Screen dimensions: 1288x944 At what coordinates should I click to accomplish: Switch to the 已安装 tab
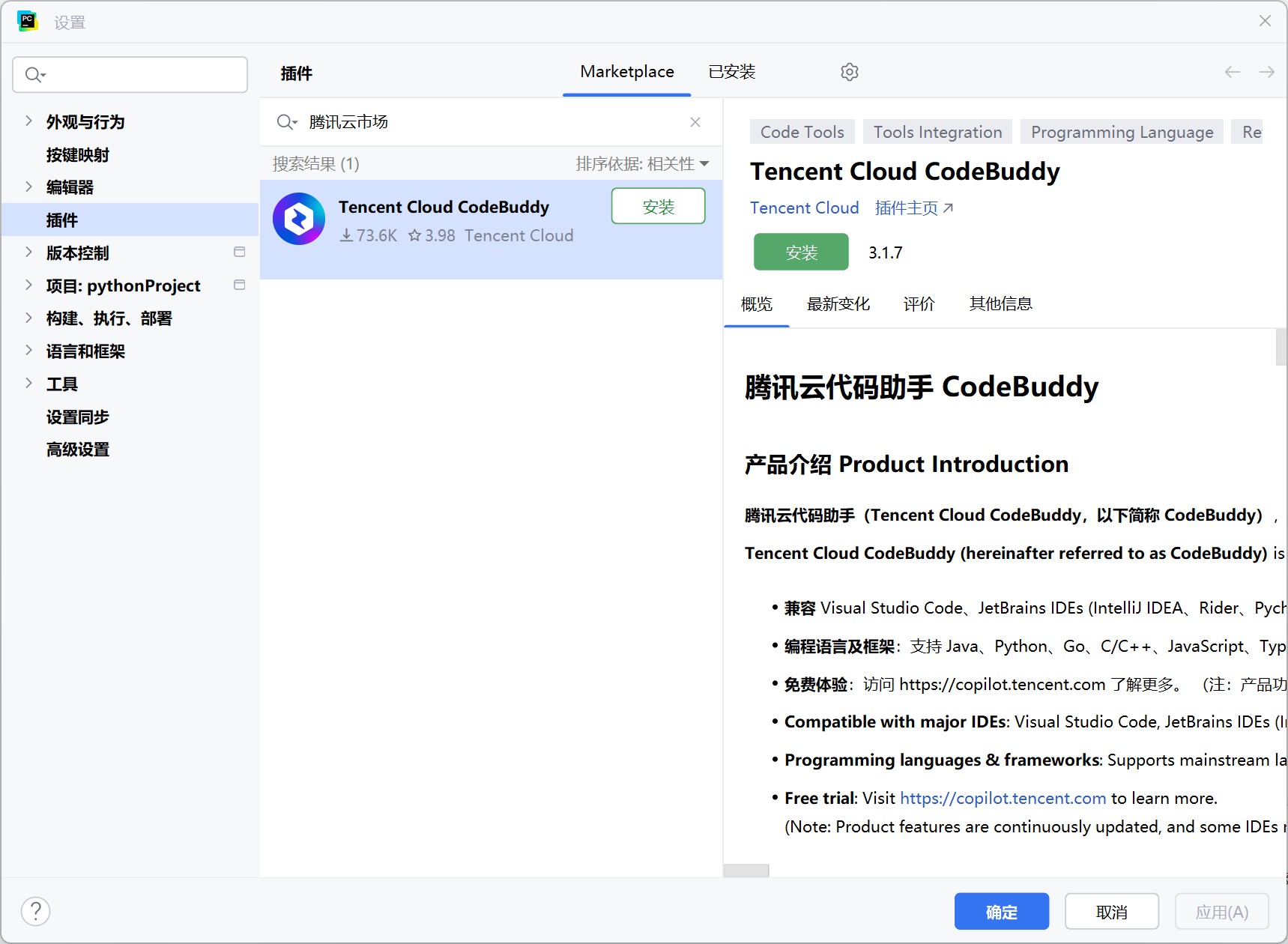(732, 72)
